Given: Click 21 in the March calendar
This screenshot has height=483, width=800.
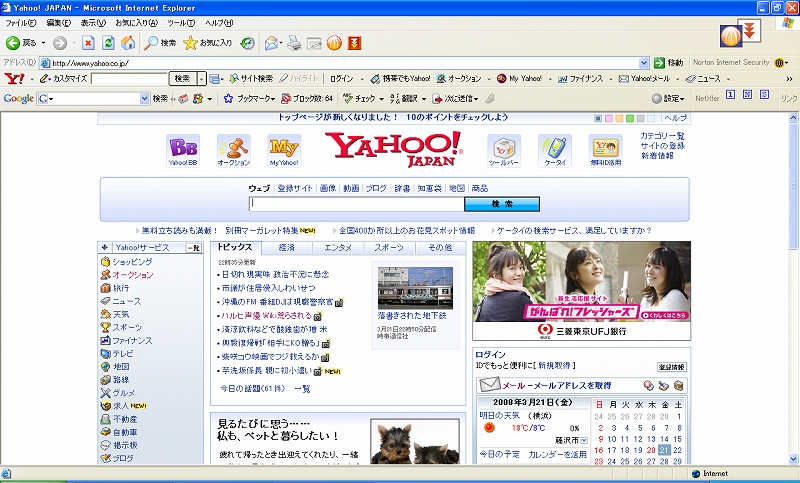Looking at the screenshot, I should [x=664, y=450].
